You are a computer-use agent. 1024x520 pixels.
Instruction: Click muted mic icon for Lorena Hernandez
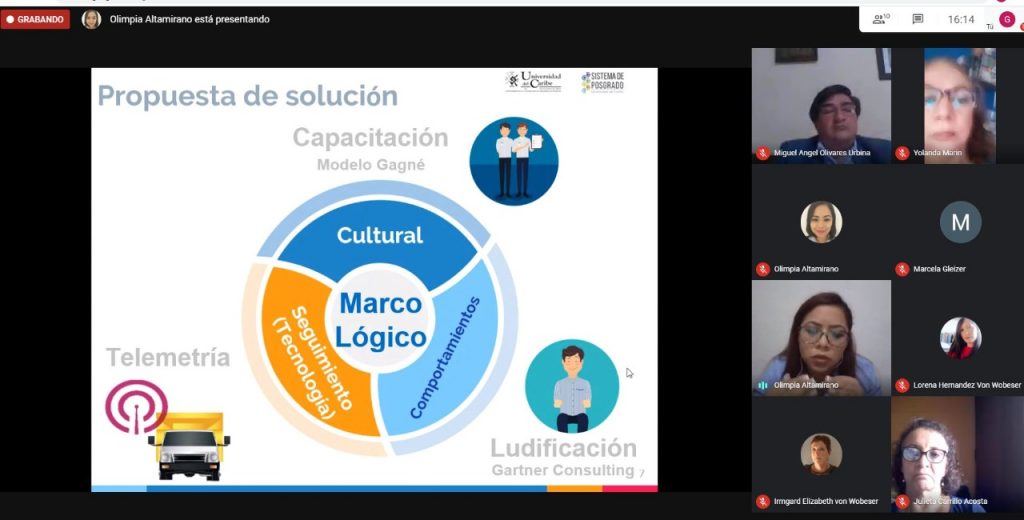[x=902, y=385]
